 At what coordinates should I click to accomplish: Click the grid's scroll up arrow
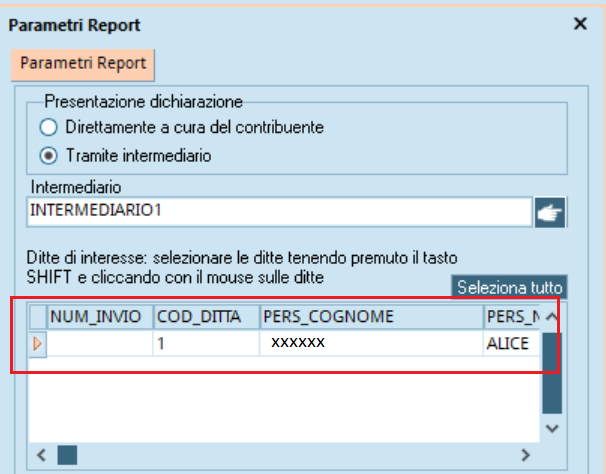click(552, 317)
